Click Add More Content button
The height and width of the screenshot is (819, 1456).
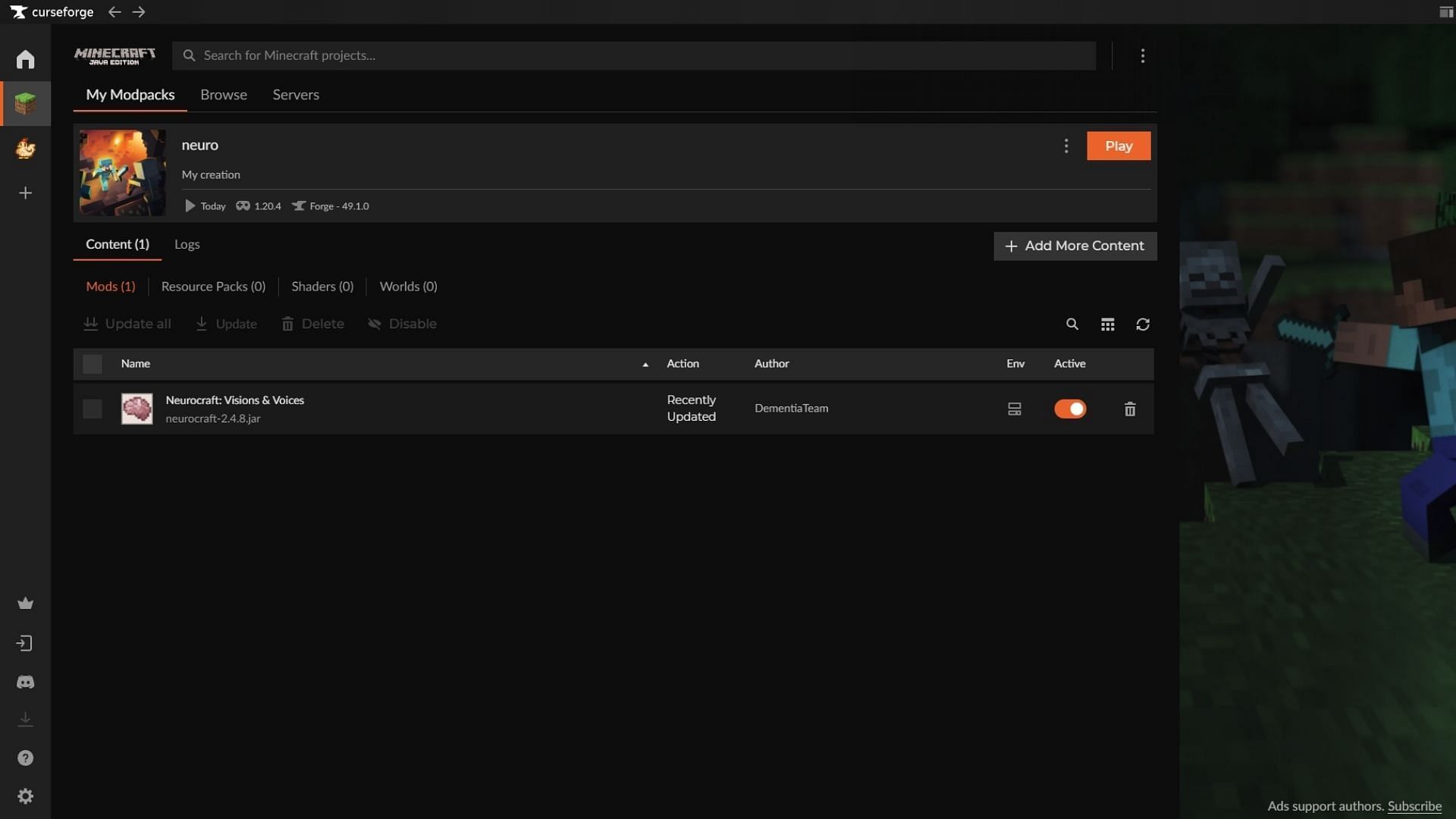(x=1075, y=245)
